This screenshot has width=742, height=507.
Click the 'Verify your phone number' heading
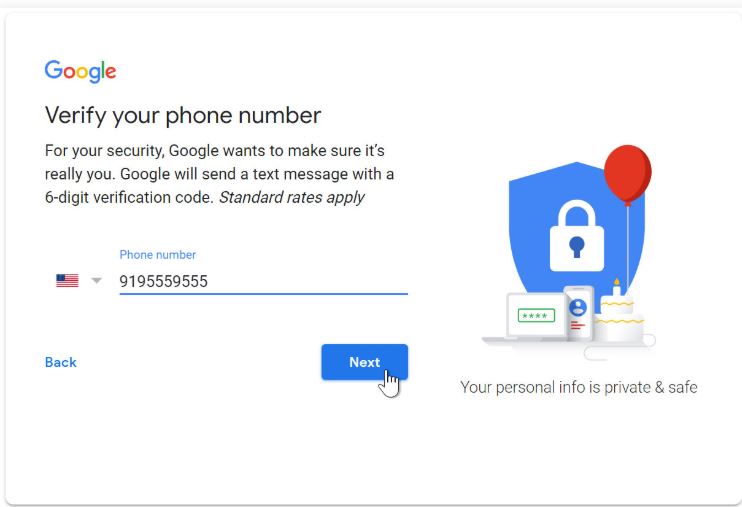[x=183, y=116]
